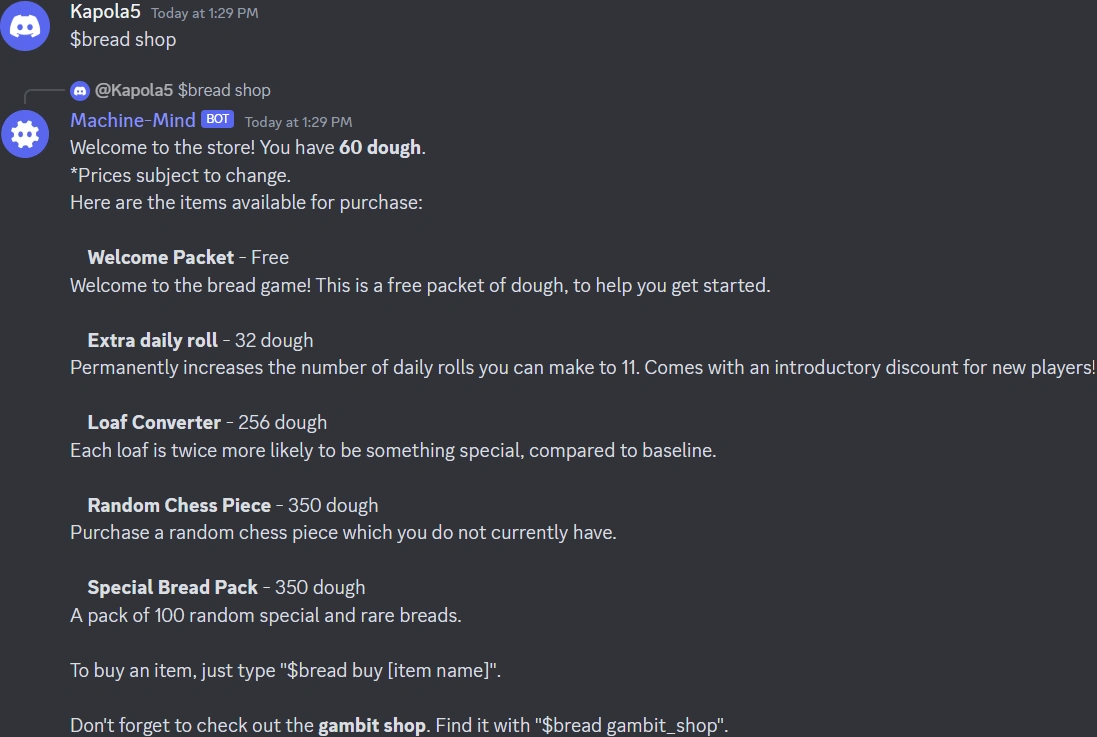Click the Machine-Mind gear avatar
Viewport: 1097px width, 737px height.
pos(25,133)
